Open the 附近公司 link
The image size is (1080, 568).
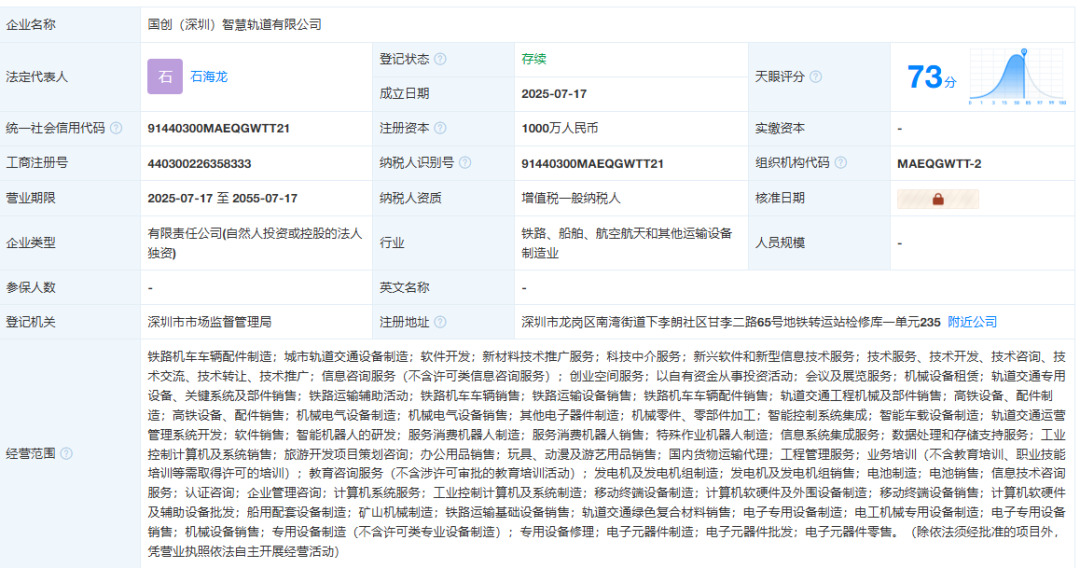coord(972,322)
